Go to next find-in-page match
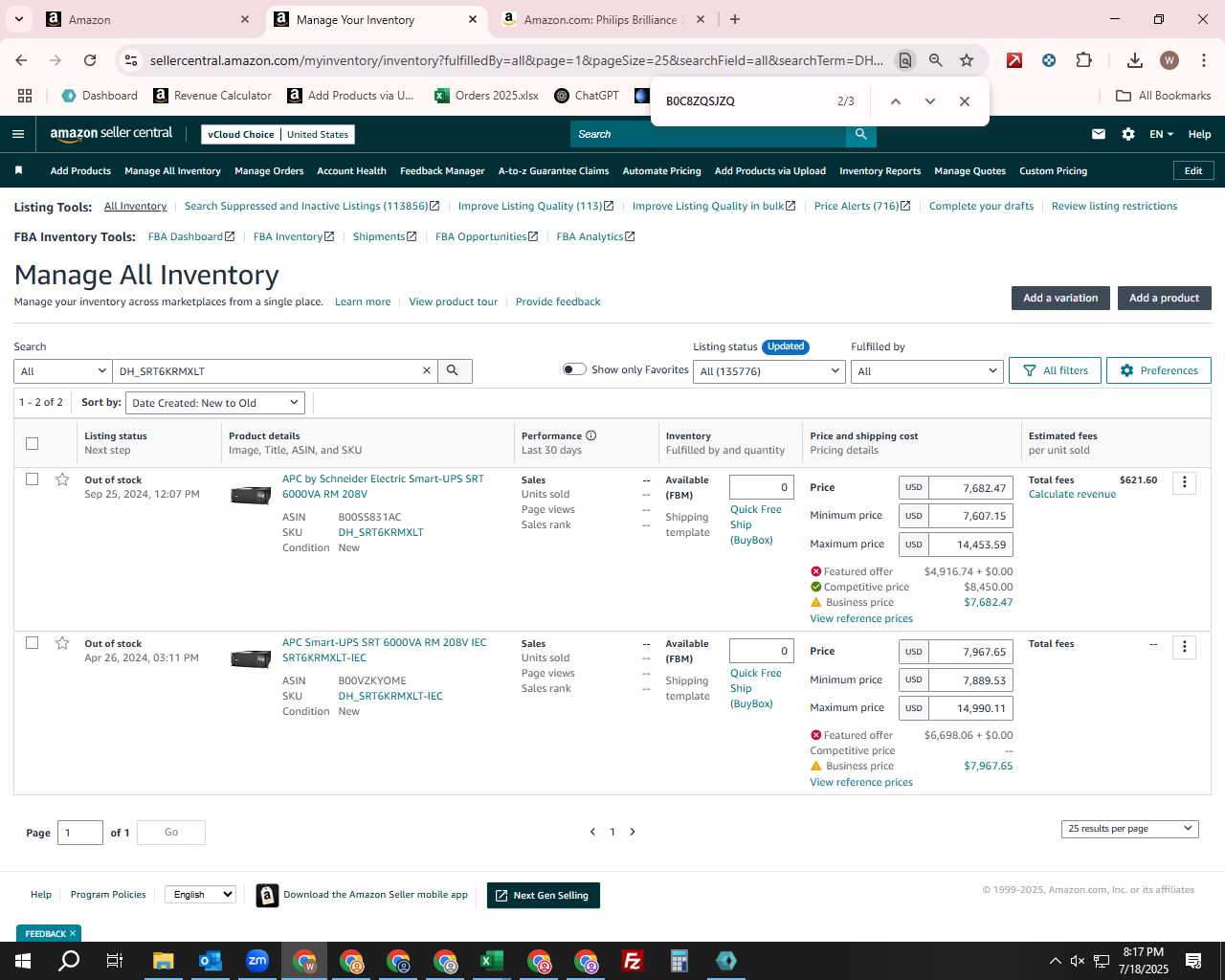The width and height of the screenshot is (1225, 980). click(x=930, y=101)
